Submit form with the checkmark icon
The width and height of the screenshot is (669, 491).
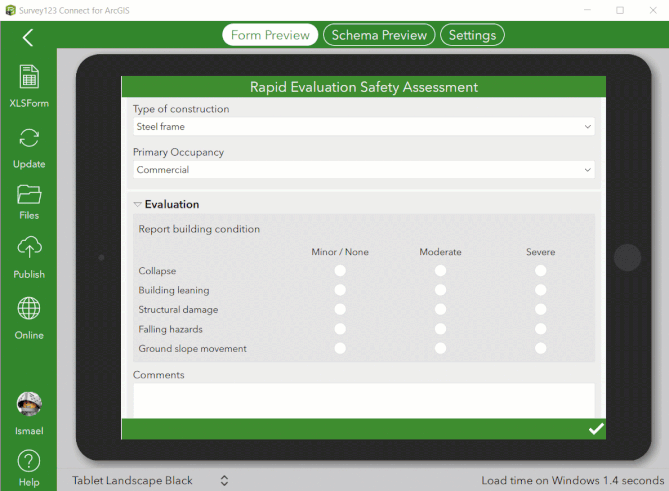(596, 429)
